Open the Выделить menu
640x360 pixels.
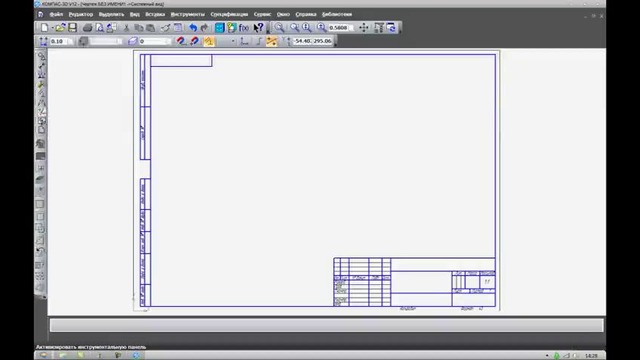pyautogui.click(x=111, y=14)
